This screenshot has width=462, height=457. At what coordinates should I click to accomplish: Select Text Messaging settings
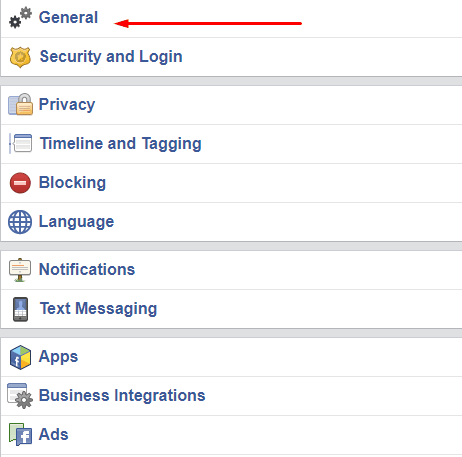(98, 309)
